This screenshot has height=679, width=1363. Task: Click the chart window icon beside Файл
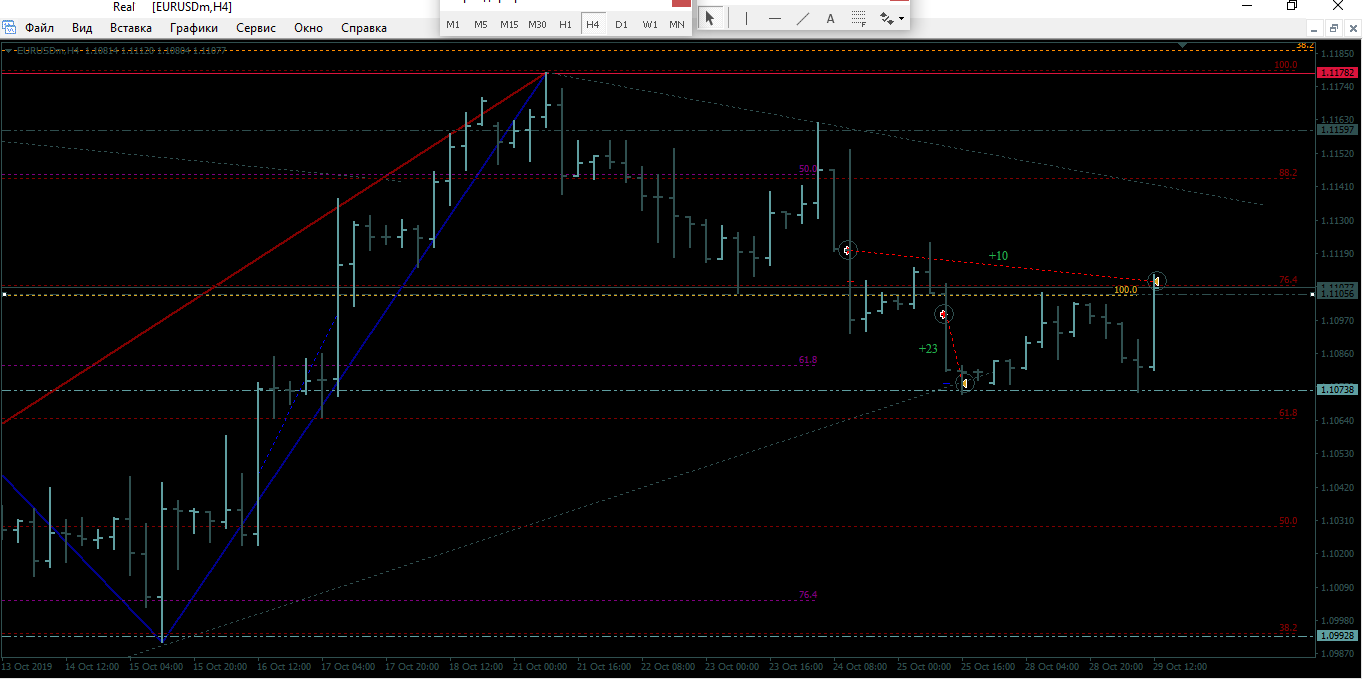point(9,28)
